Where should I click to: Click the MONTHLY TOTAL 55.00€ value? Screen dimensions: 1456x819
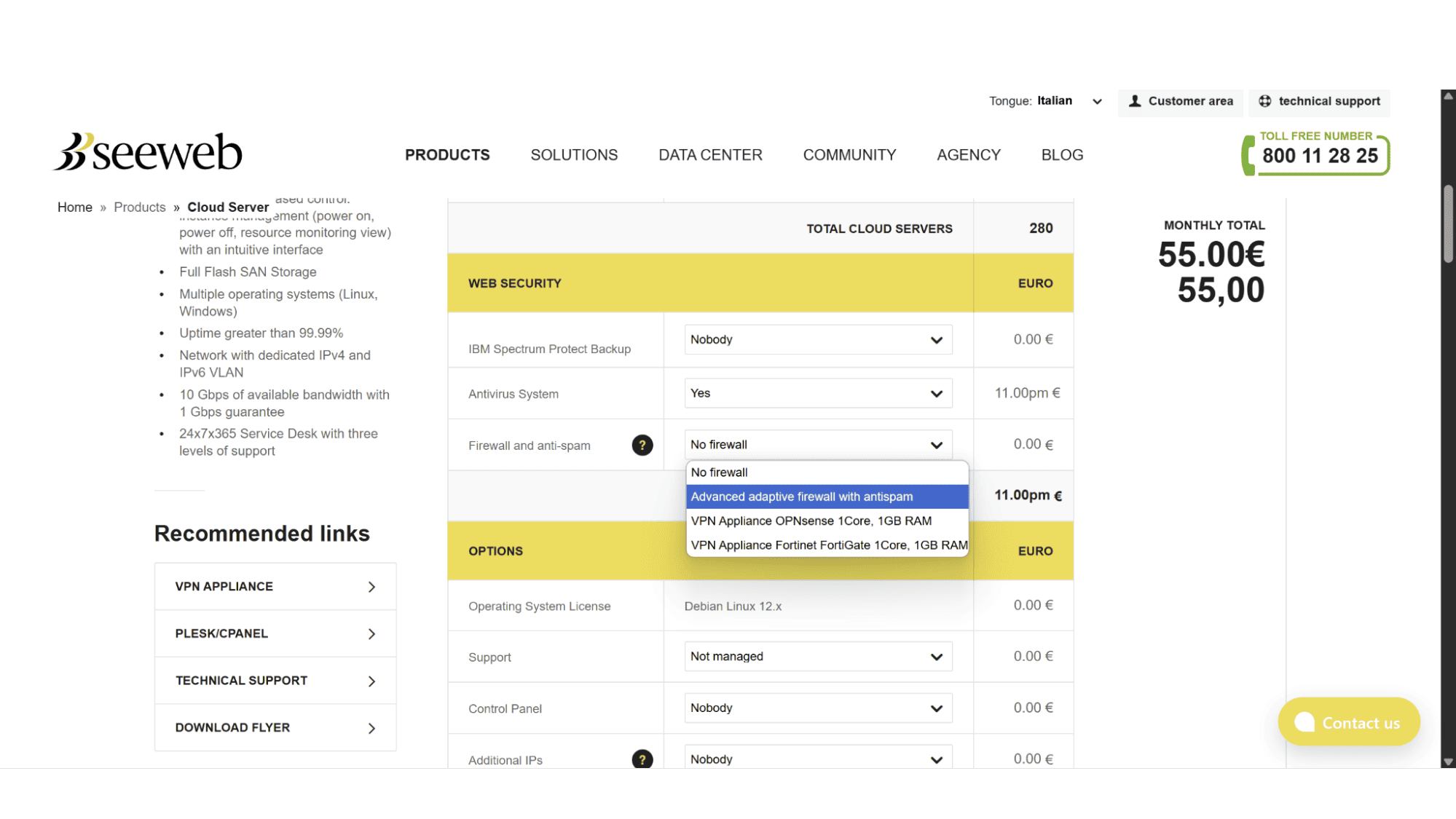tap(1211, 255)
